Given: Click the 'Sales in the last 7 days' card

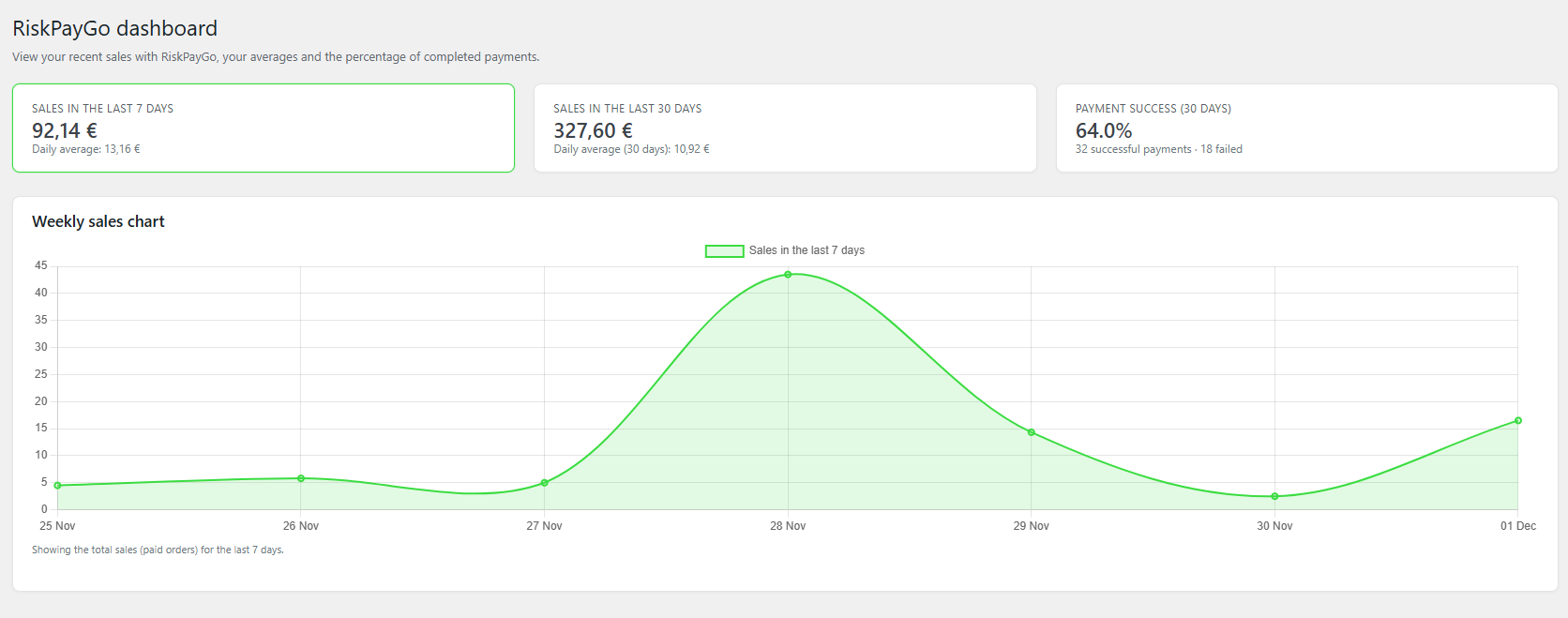Looking at the screenshot, I should (x=263, y=128).
